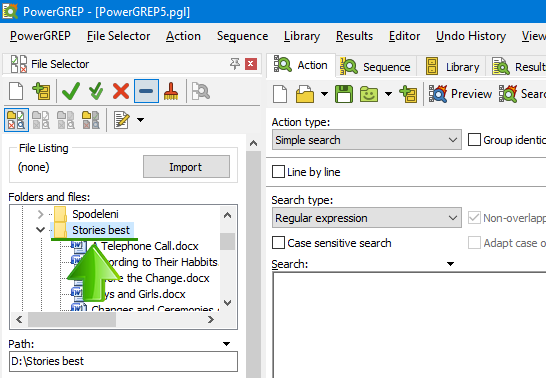Clear selection marks with the brush icon
This screenshot has width=546, height=378.
click(171, 91)
